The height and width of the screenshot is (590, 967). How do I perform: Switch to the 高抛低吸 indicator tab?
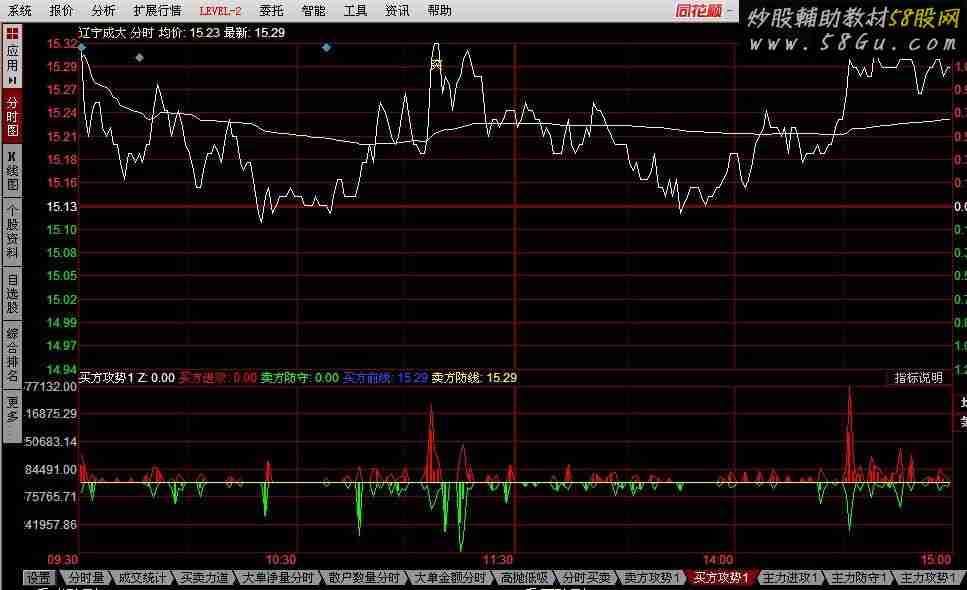524,578
